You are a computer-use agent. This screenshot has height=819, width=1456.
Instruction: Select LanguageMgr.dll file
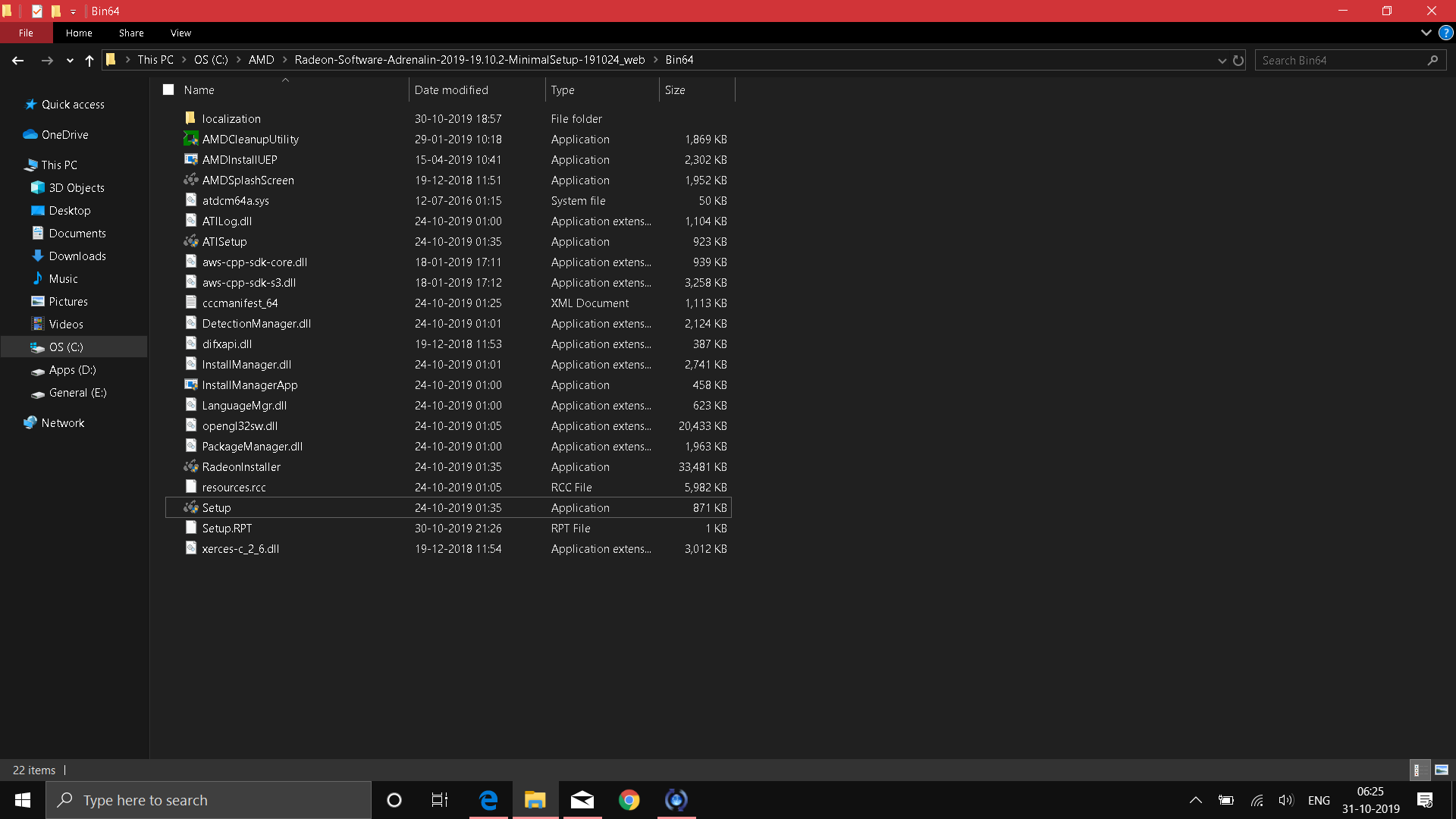click(x=244, y=406)
